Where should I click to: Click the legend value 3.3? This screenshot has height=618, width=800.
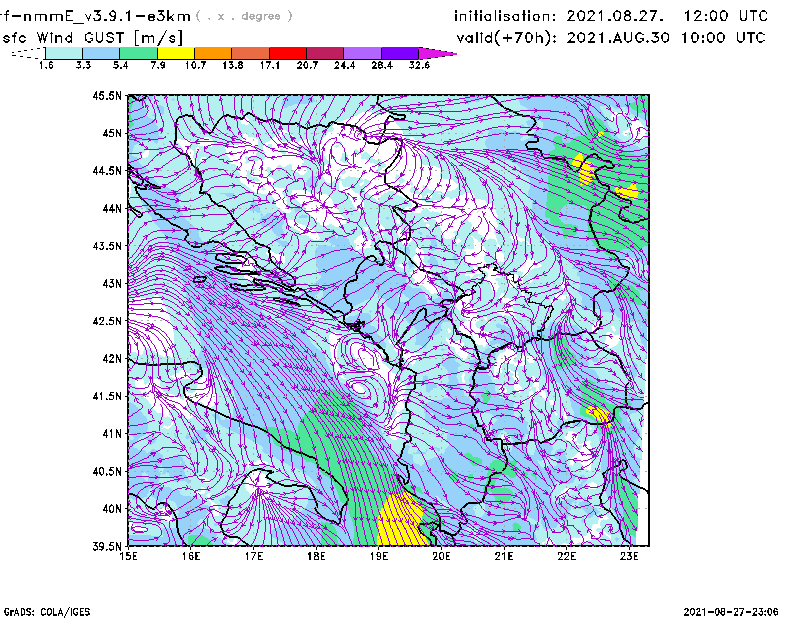click(x=83, y=65)
